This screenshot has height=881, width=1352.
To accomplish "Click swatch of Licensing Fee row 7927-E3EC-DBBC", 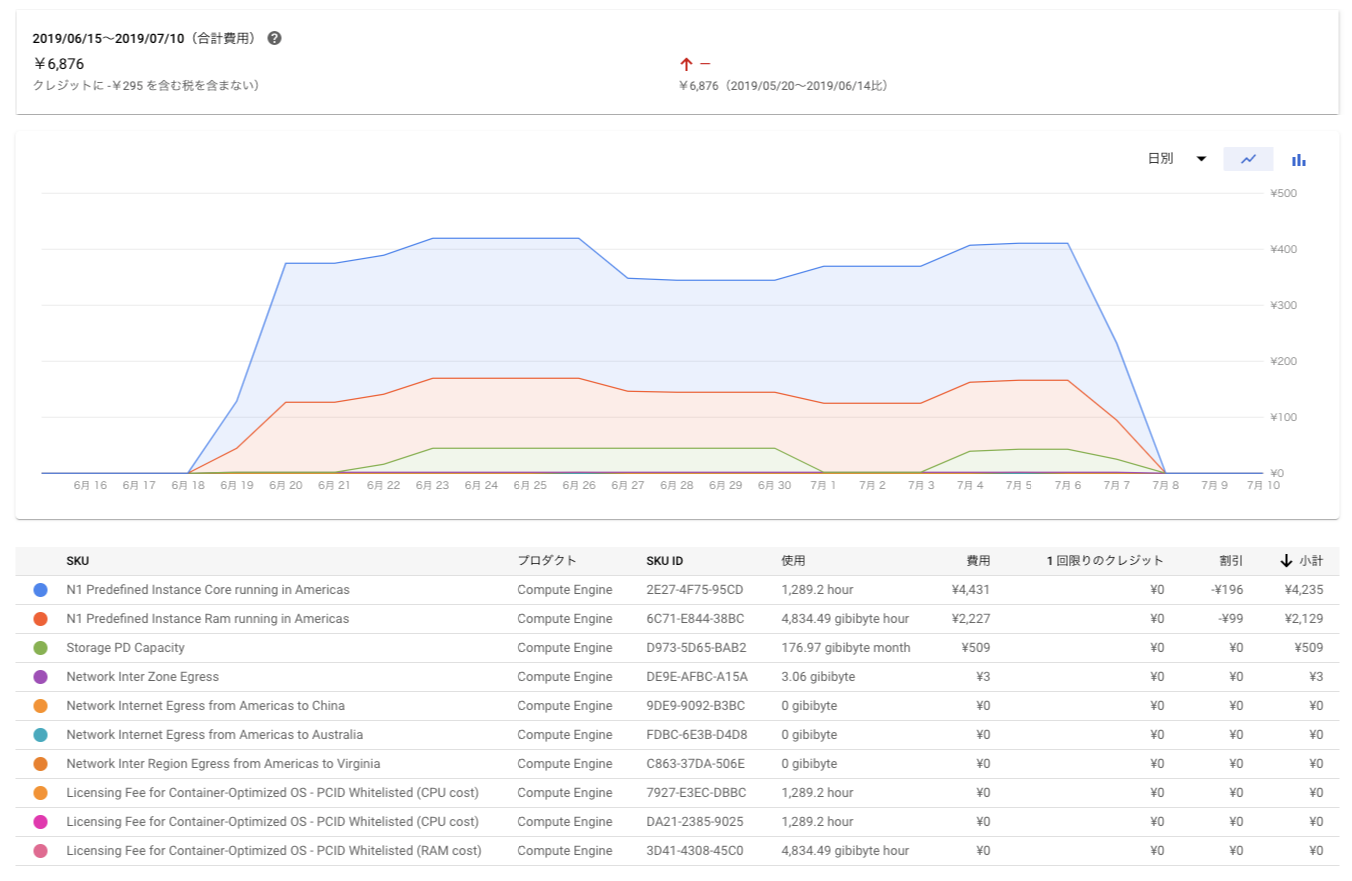I will [40, 793].
